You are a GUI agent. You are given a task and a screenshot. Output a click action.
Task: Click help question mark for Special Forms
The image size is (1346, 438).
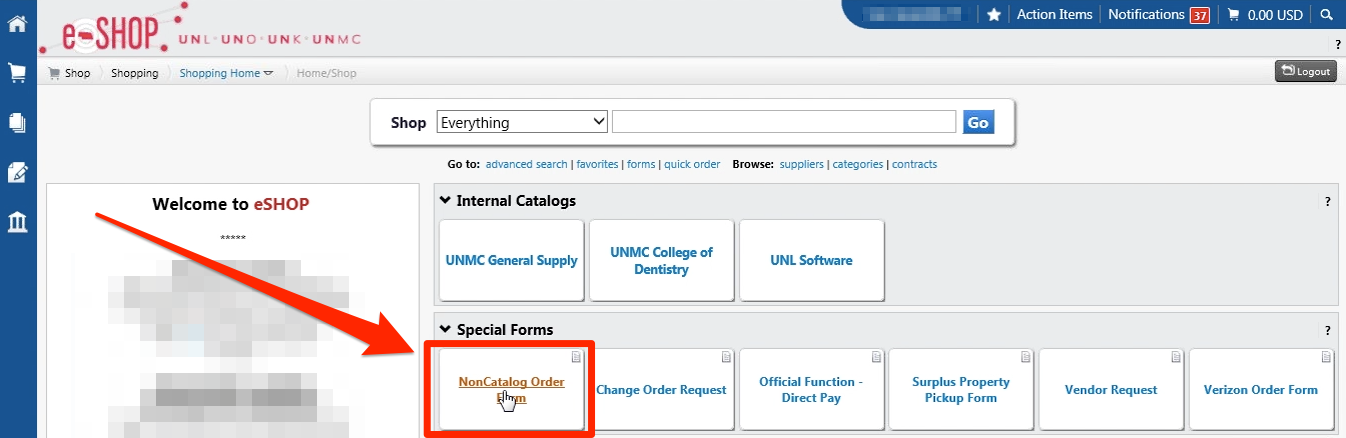(x=1328, y=331)
